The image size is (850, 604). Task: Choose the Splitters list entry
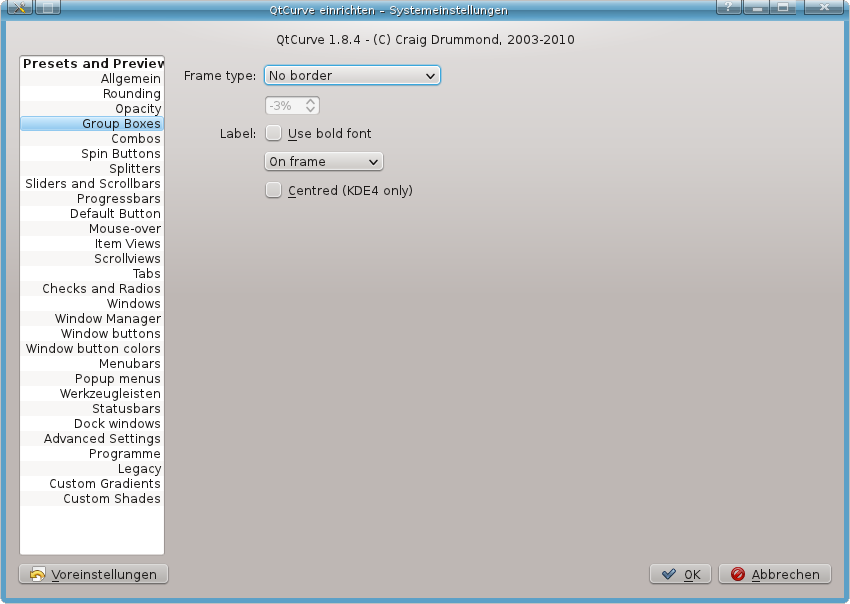pos(92,169)
